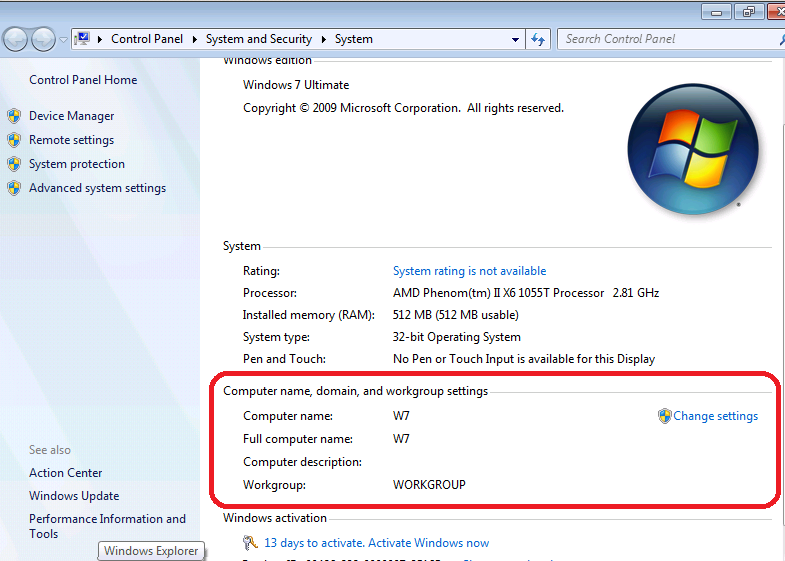Click shield icon beside Advanced system settings
The image size is (785, 561).
coord(14,188)
